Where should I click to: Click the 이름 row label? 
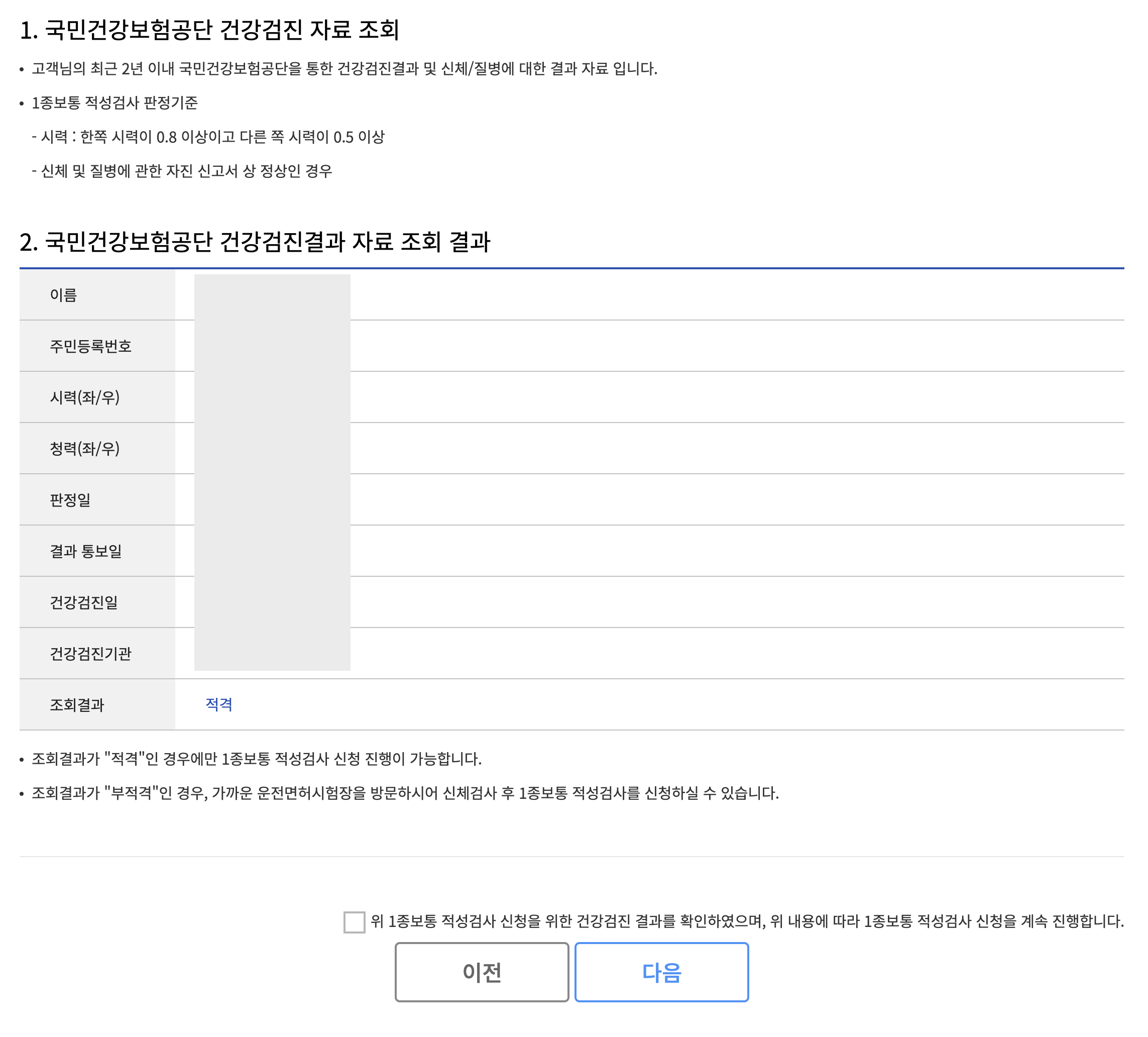[x=63, y=294]
